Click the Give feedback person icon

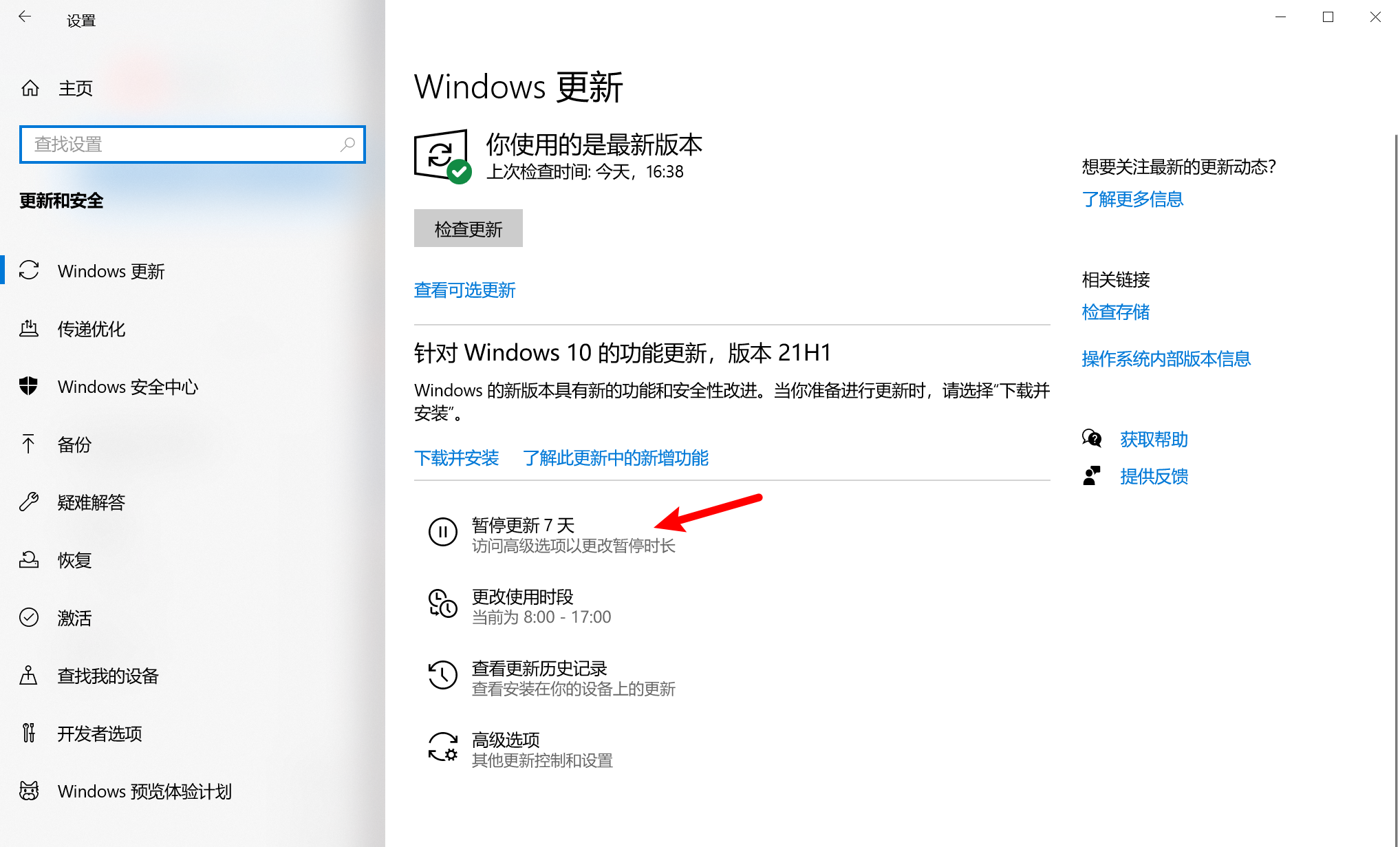click(x=1092, y=475)
